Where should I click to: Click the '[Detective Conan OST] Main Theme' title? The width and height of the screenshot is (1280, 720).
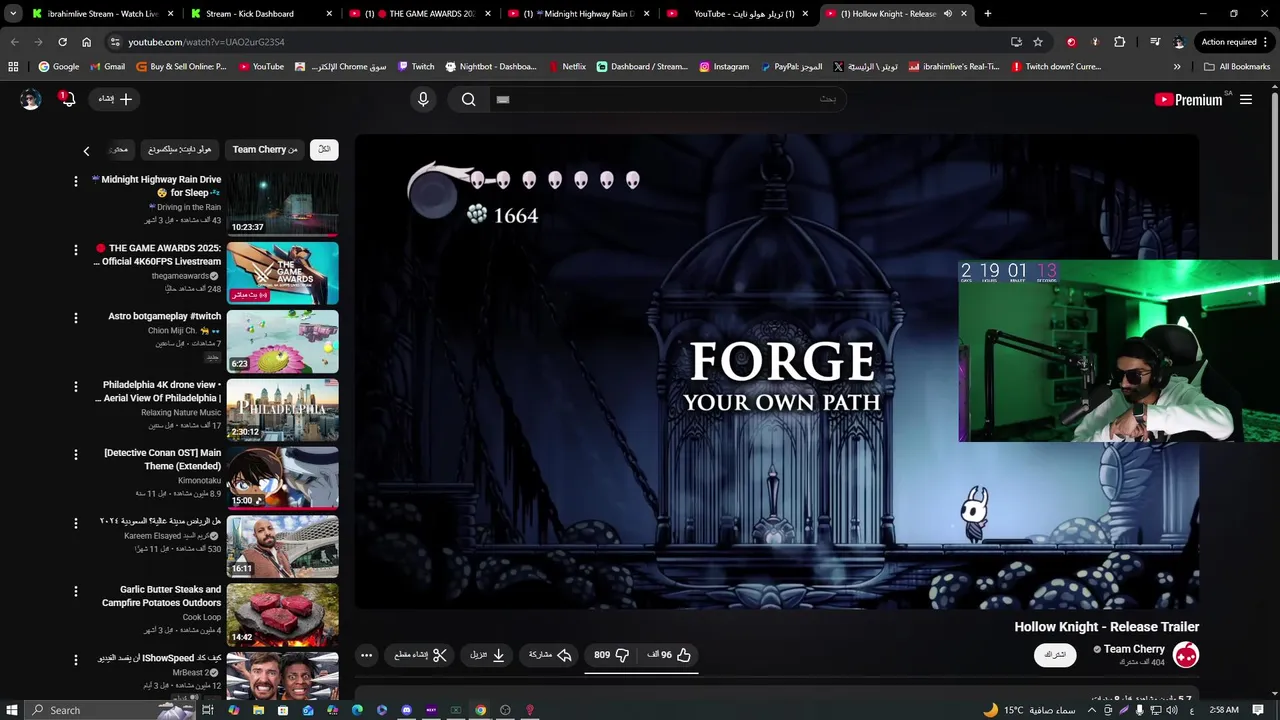coord(162,459)
